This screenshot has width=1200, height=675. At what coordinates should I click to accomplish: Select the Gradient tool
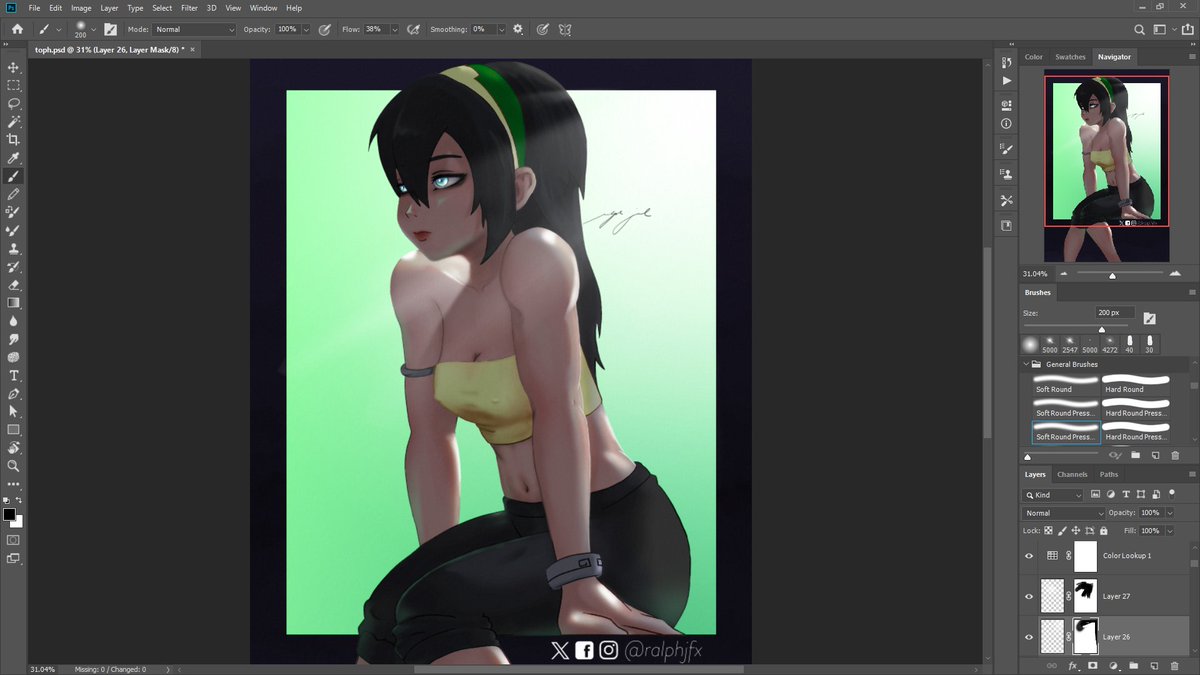tap(14, 302)
